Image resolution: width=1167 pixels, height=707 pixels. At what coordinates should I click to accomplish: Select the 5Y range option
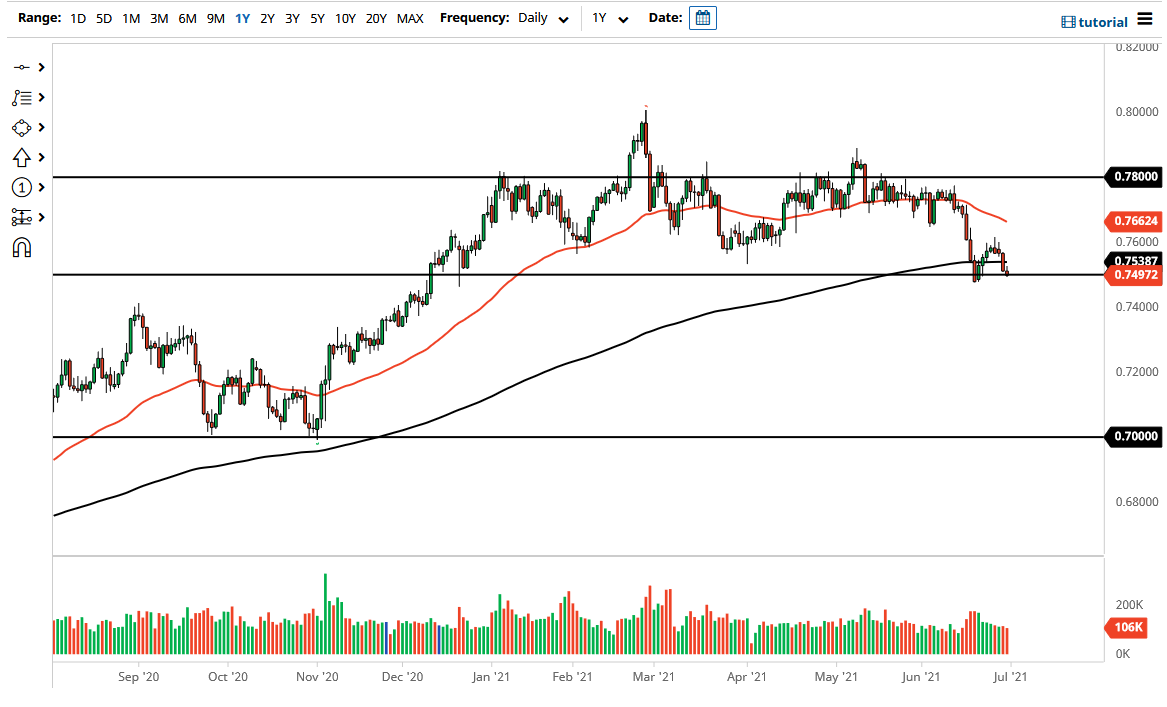(x=317, y=18)
